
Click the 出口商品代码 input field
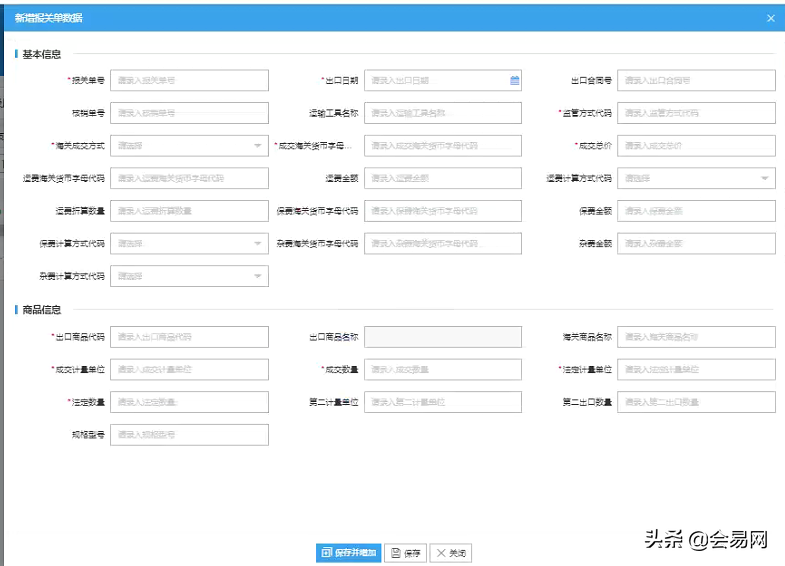(189, 338)
